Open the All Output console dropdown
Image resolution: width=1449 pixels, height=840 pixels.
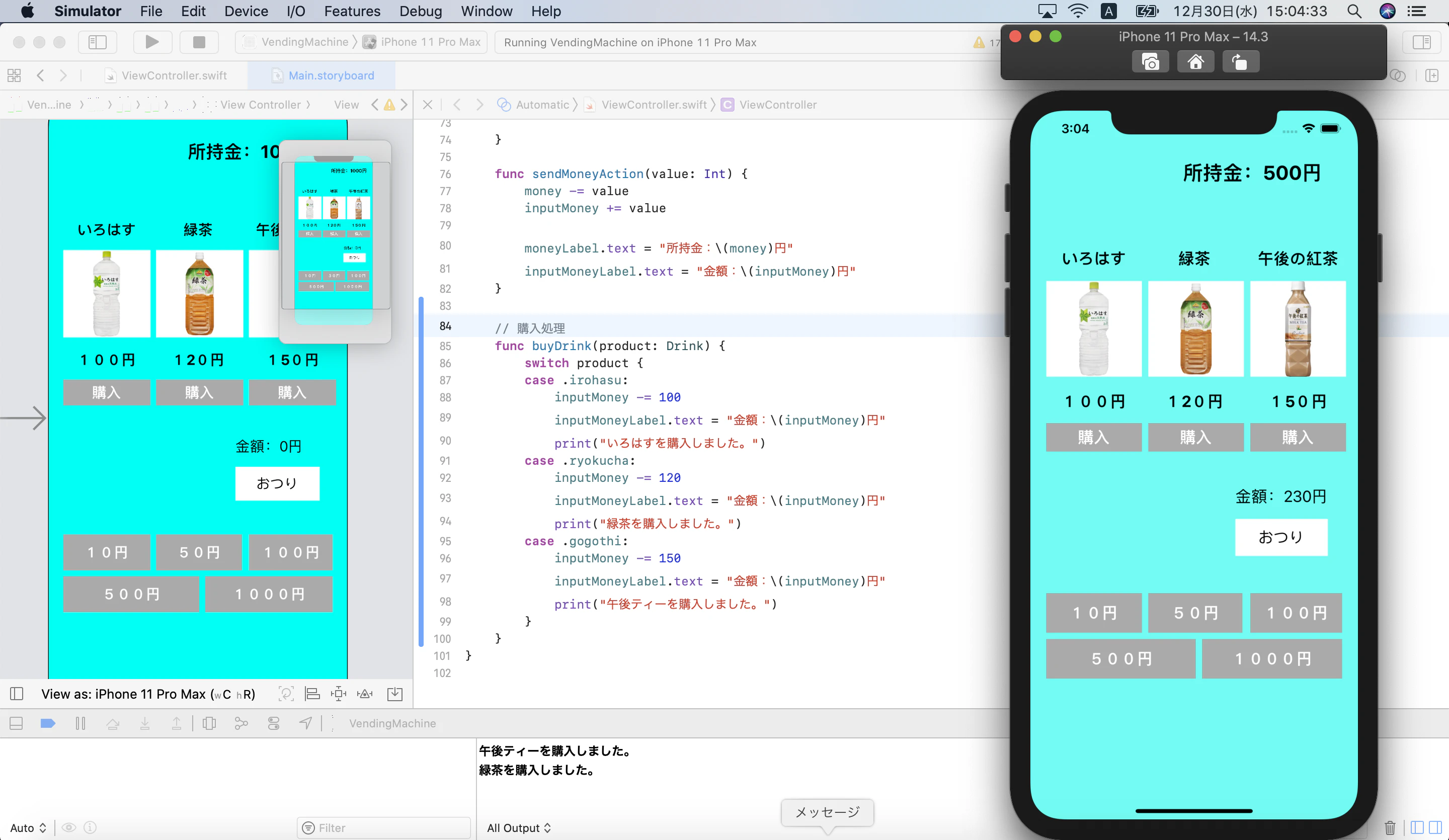pyautogui.click(x=519, y=827)
